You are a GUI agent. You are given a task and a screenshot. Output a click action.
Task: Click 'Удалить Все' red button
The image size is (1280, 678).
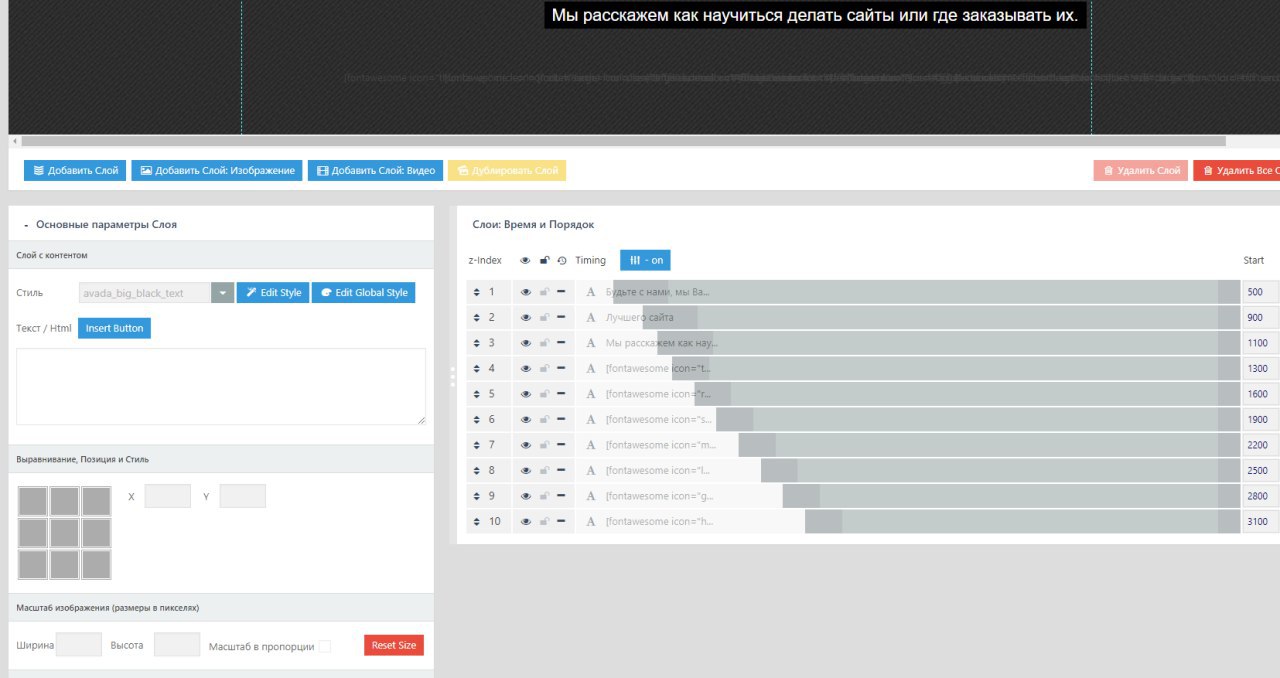1236,171
